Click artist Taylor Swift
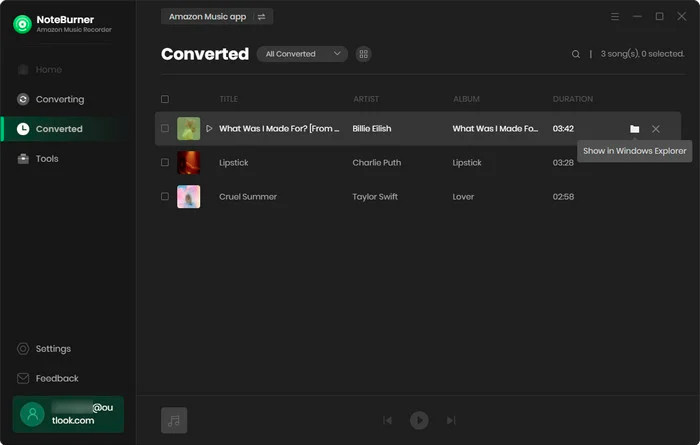This screenshot has height=445, width=700. (375, 196)
